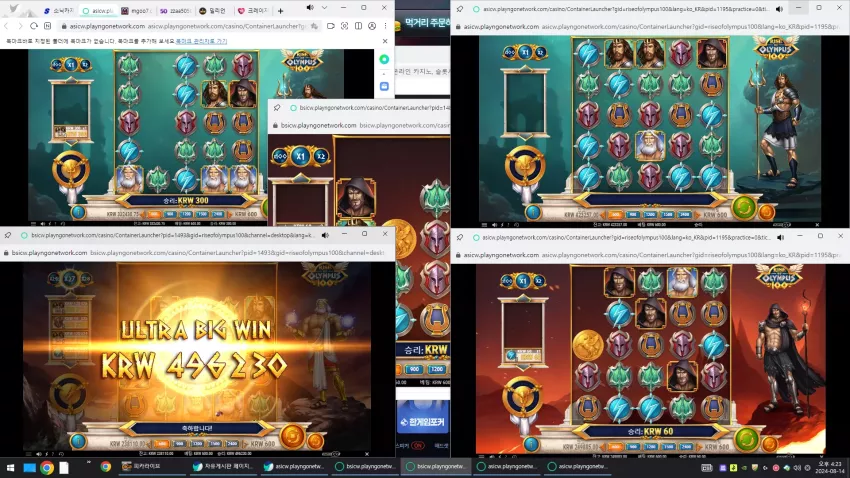850x478 pixels.
Task: Mute the audio speaker in bottom-left window title
Action: click(325, 235)
